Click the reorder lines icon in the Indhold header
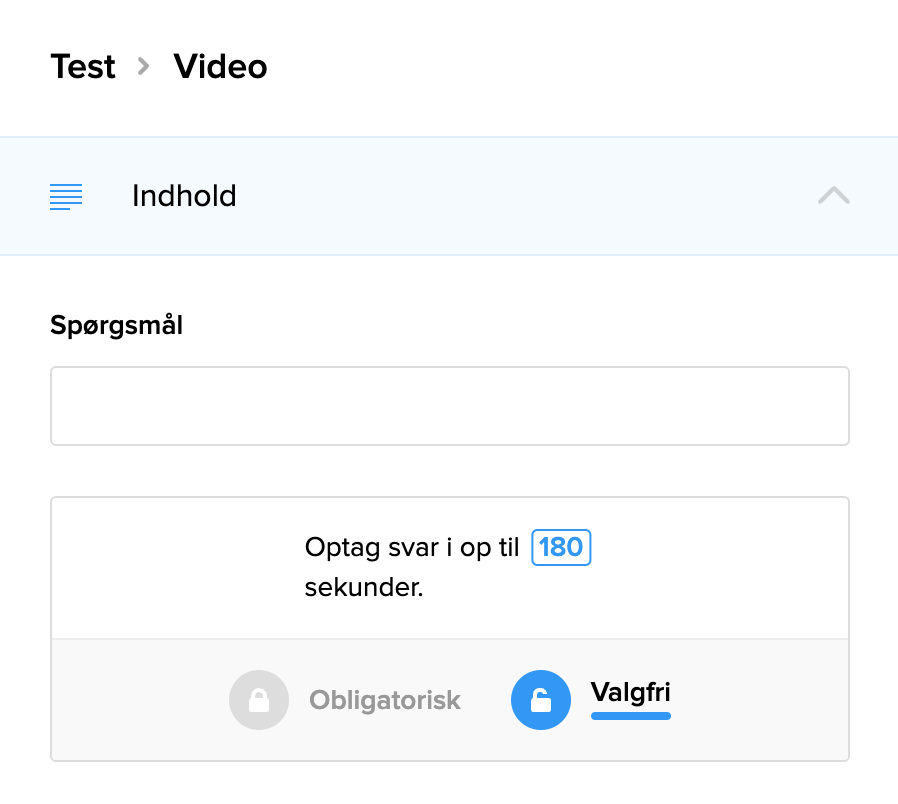 65,196
